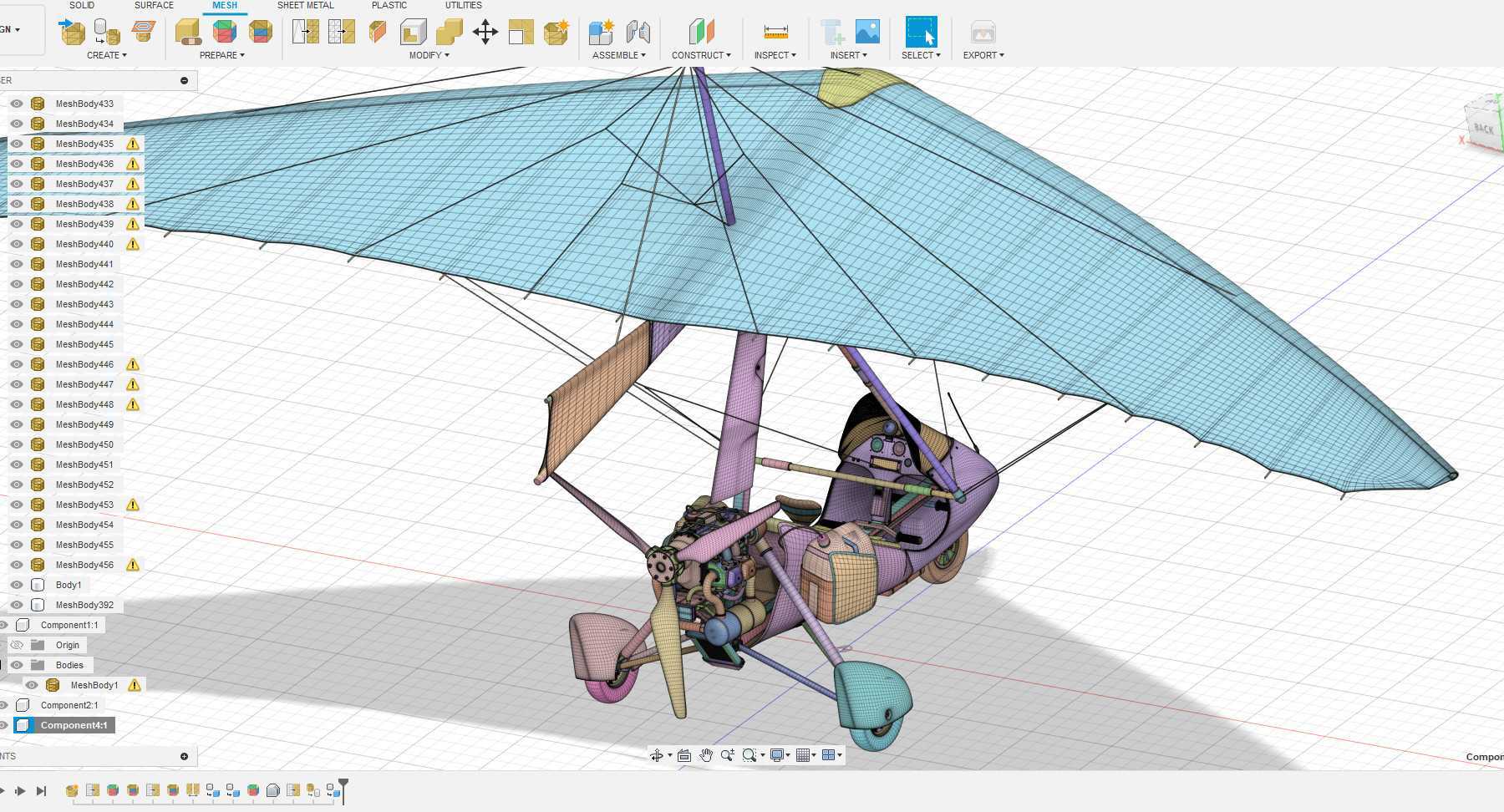Open the INSPECT dropdown menu
Viewport: 1504px width, 812px height.
coord(775,55)
